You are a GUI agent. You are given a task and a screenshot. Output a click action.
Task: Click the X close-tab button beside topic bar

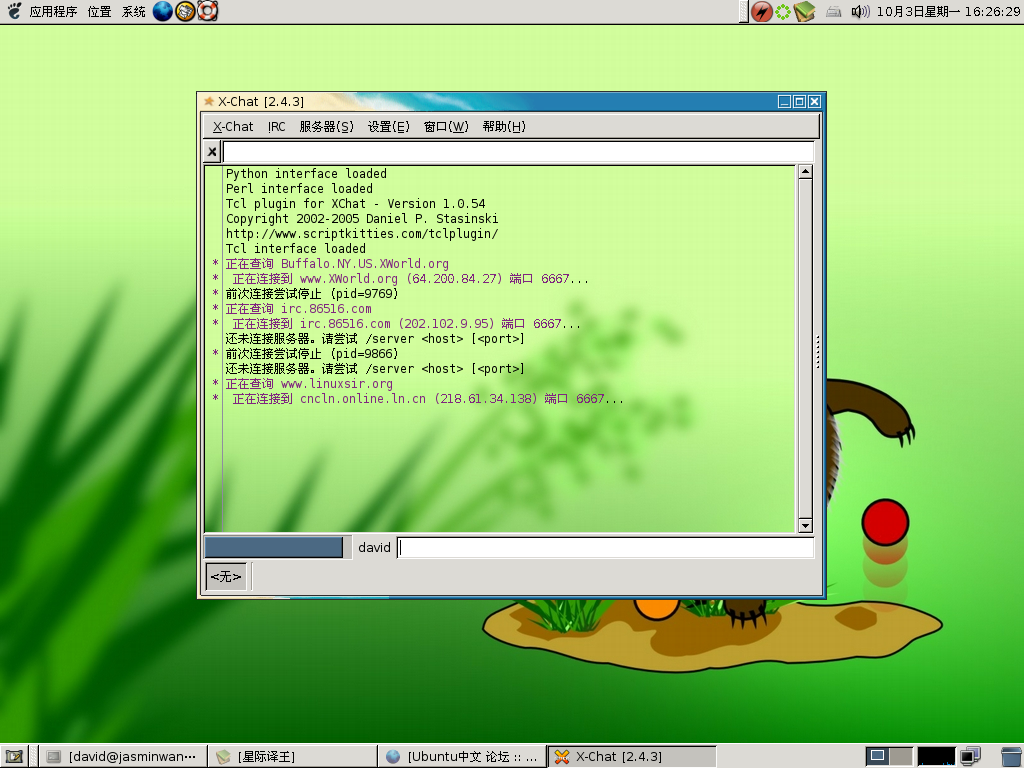[x=212, y=152]
